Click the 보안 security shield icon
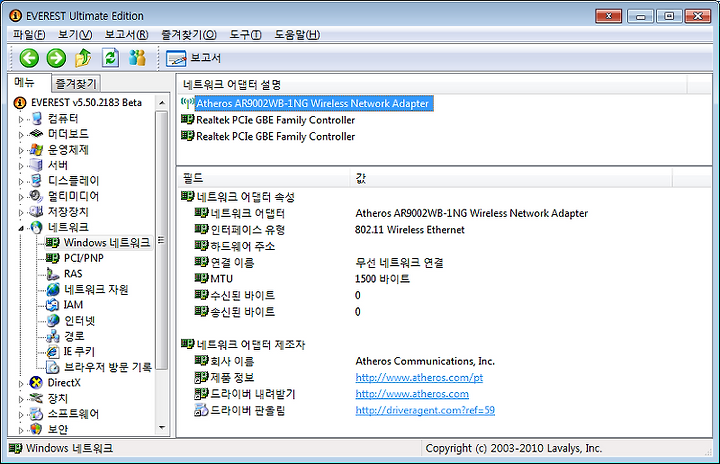The image size is (720, 464). (36, 429)
